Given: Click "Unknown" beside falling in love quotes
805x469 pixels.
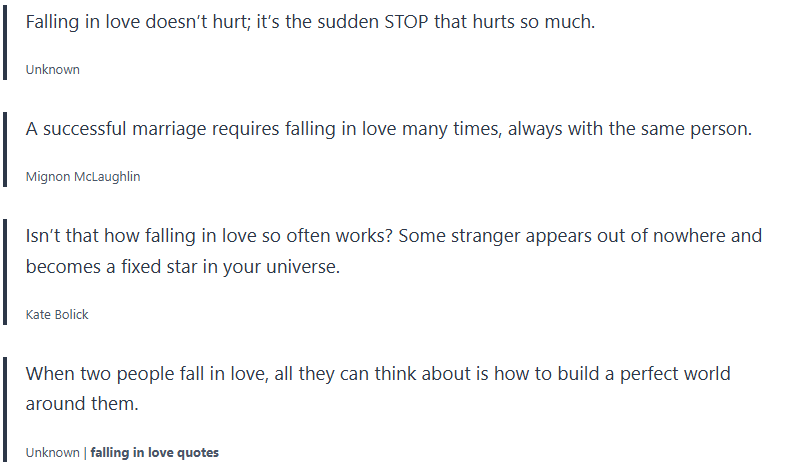Looking at the screenshot, I should 52,452.
